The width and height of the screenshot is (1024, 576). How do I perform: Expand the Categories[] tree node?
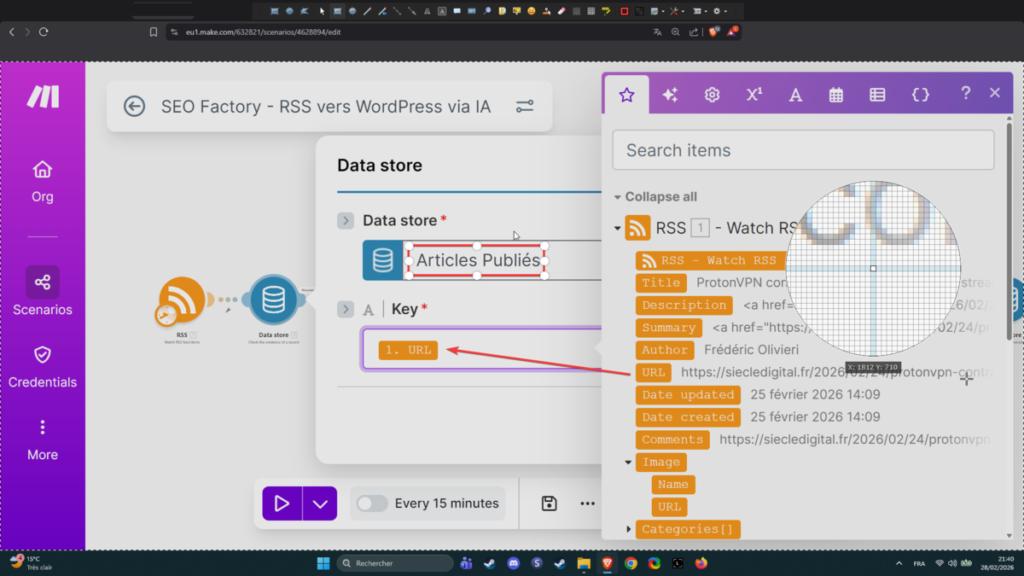pyautogui.click(x=628, y=529)
